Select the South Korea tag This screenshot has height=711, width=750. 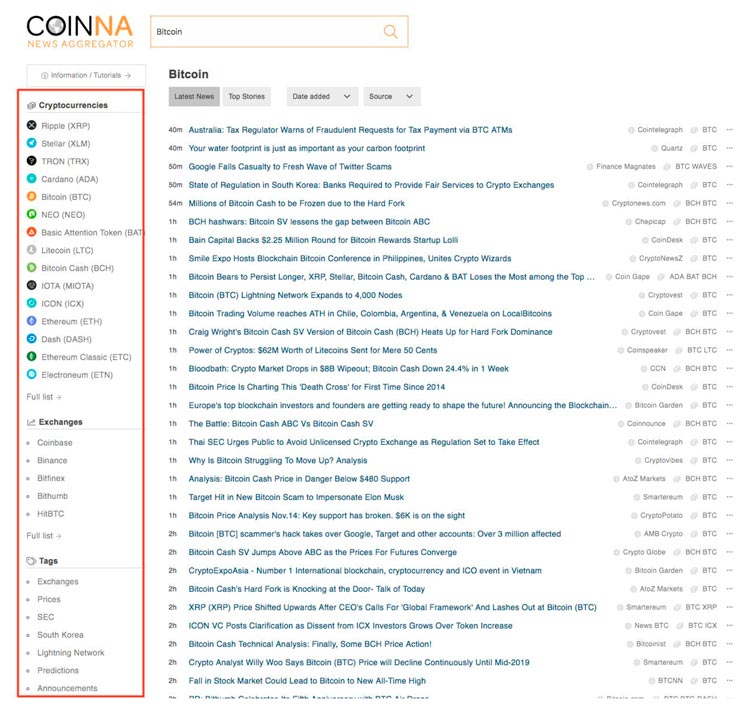coord(60,634)
